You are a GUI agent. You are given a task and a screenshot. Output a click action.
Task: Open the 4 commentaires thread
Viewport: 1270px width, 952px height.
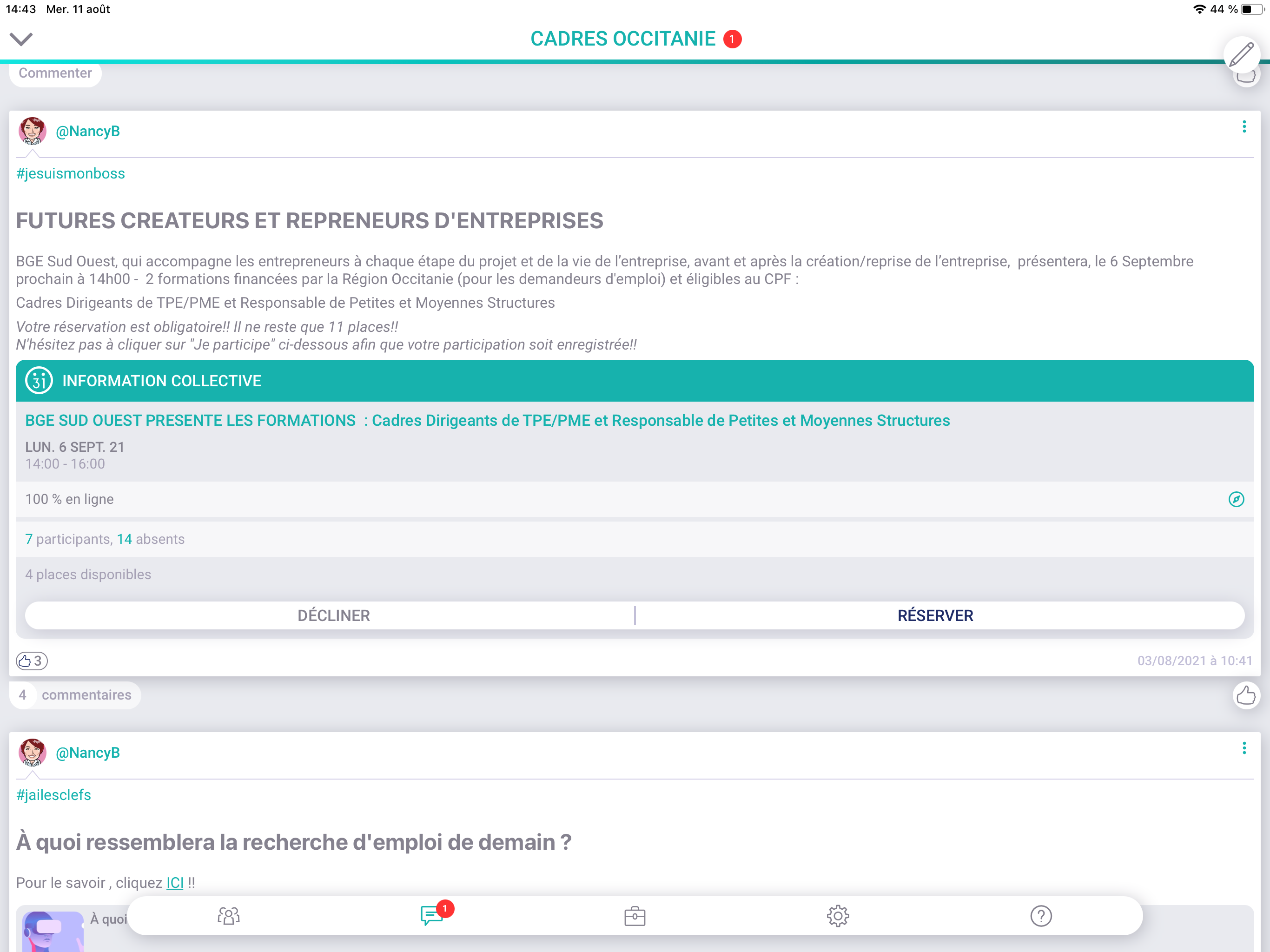click(75, 695)
